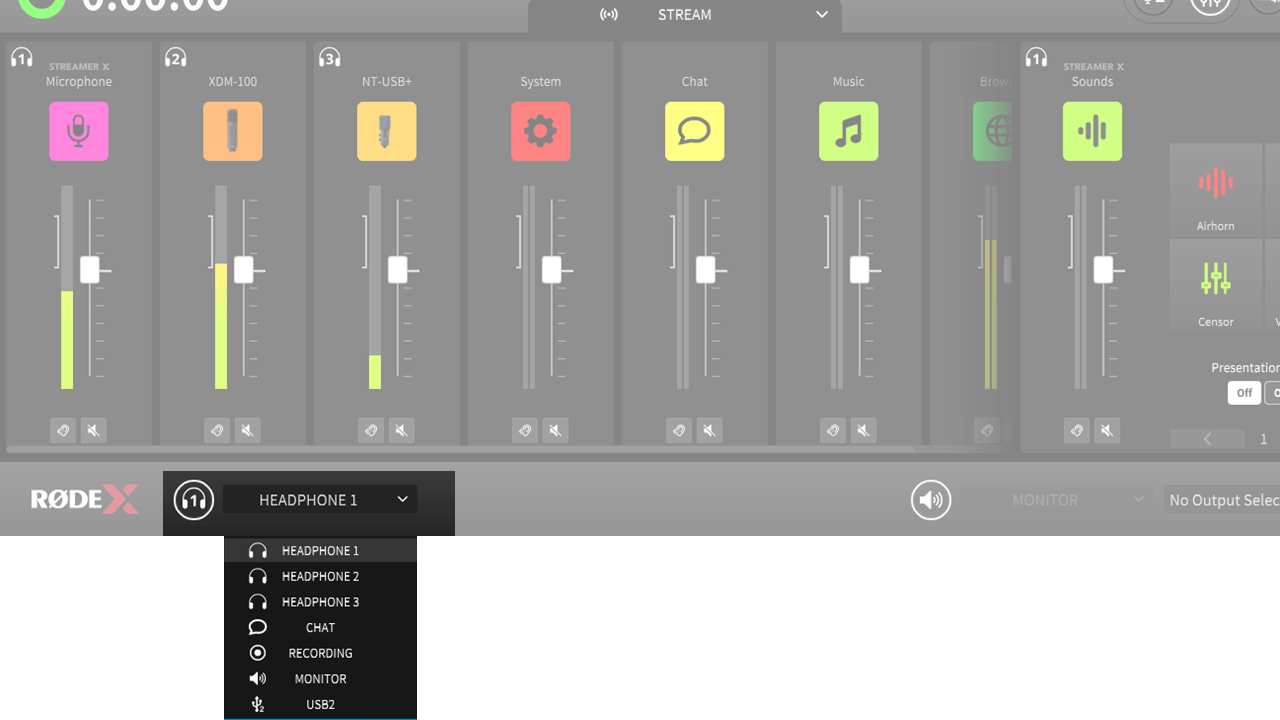Mute the Microphone channel
This screenshot has height=720, width=1280.
click(x=93, y=430)
